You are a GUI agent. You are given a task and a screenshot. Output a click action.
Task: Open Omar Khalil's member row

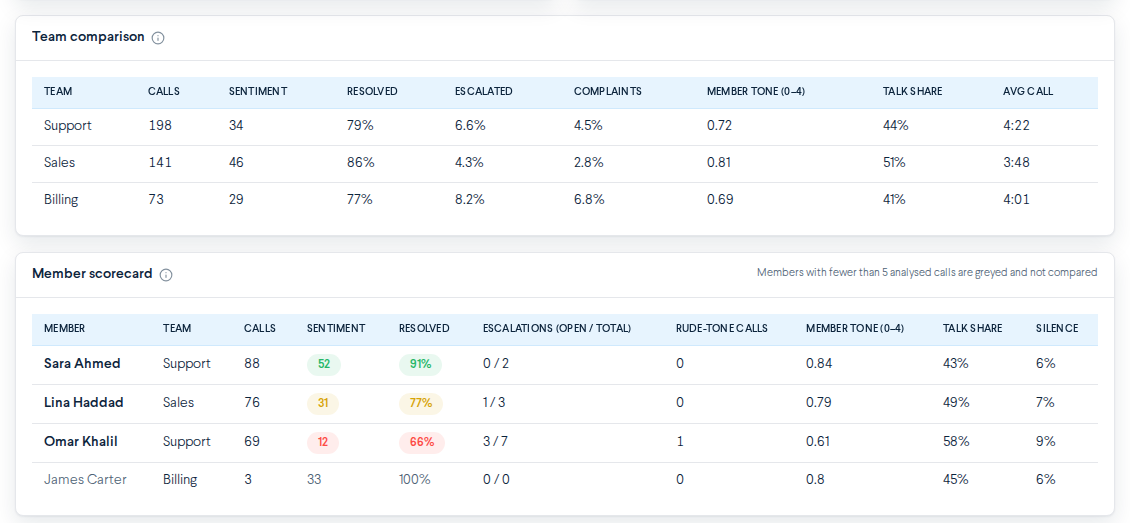564,442
